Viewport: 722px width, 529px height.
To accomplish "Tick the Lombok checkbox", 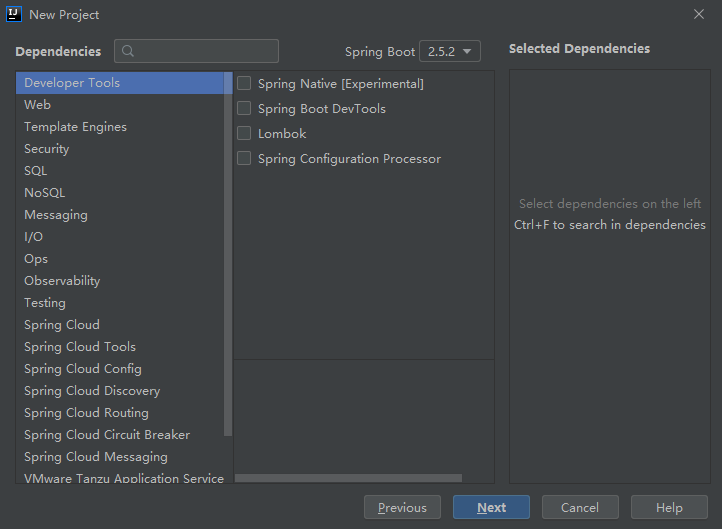I will [x=244, y=133].
